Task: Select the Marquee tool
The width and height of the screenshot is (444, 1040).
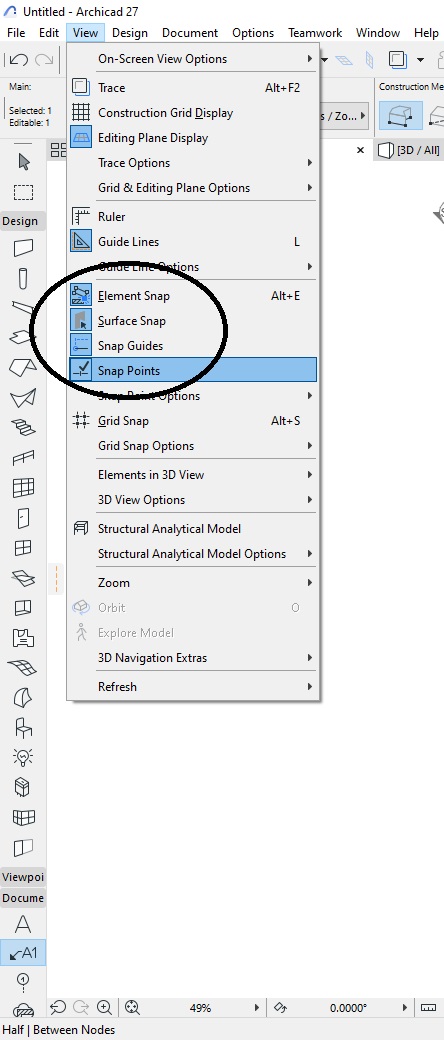Action: point(24,192)
